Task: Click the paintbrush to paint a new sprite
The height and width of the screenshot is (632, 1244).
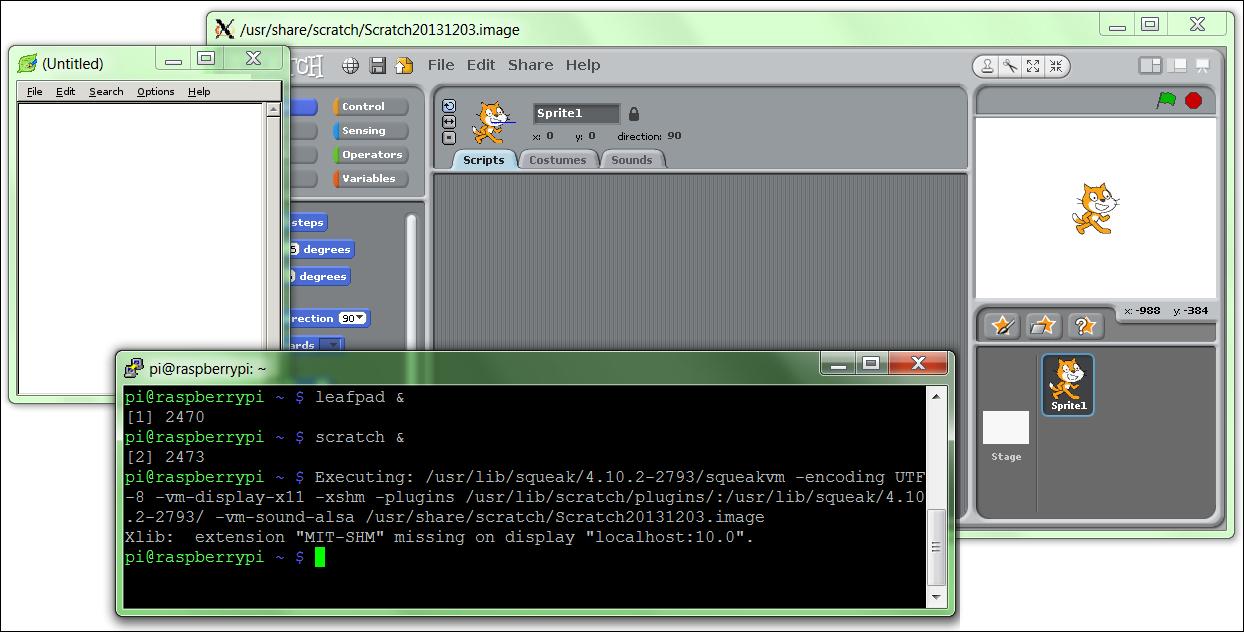Action: pyautogui.click(x=1001, y=324)
